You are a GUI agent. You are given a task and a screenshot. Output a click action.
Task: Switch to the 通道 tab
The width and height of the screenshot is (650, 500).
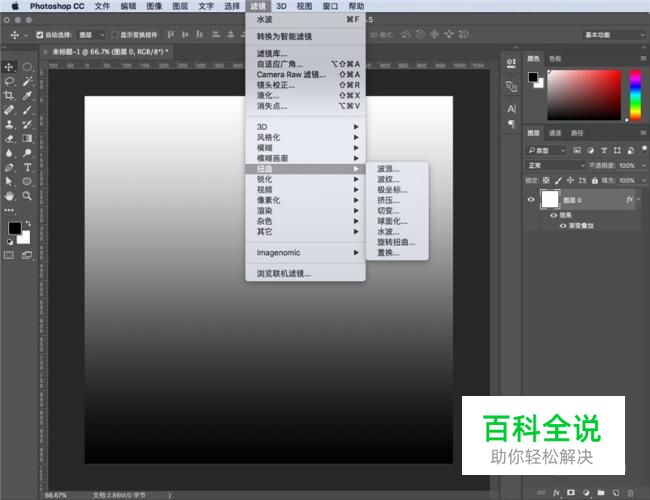click(x=555, y=133)
